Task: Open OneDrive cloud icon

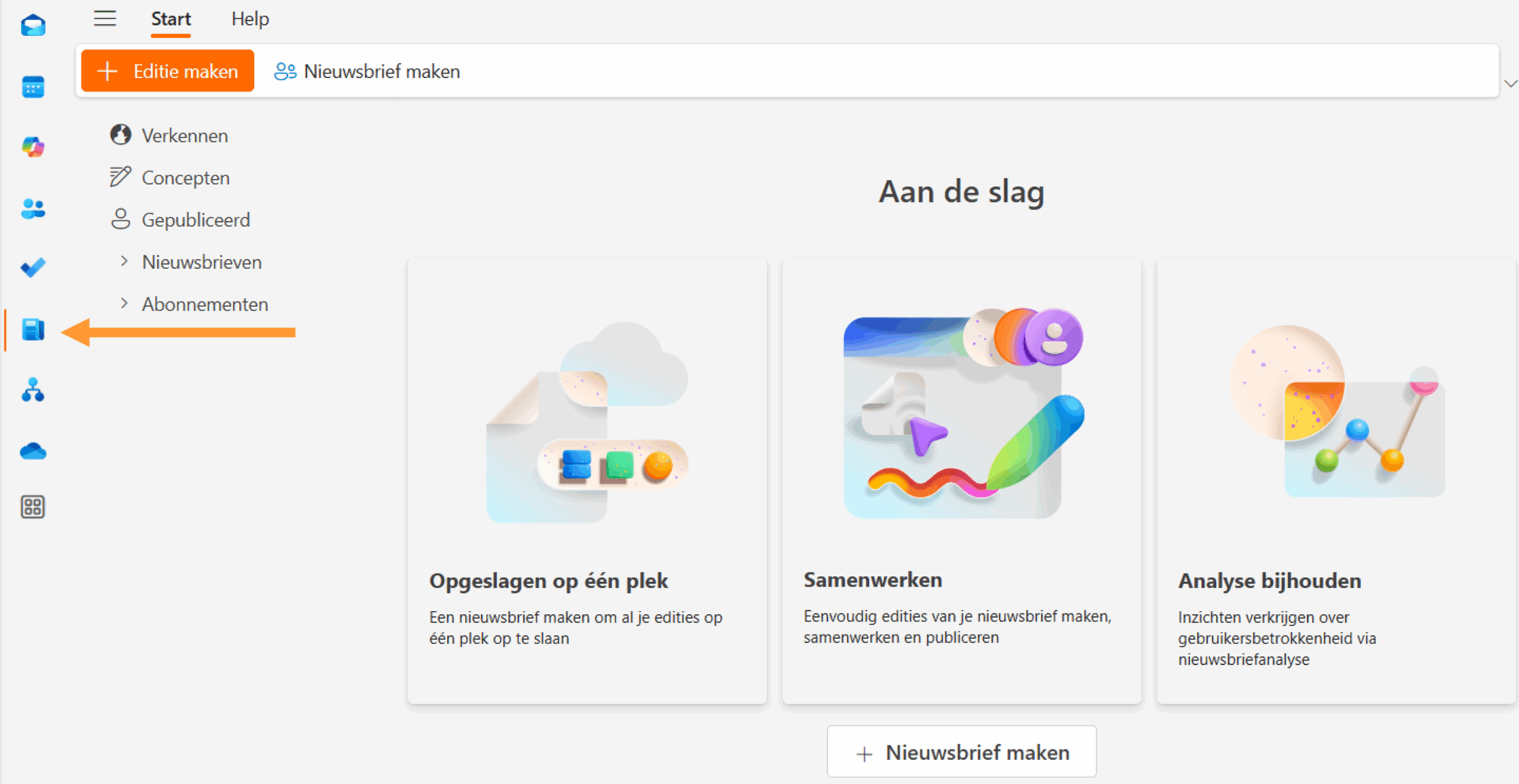Action: (33, 452)
